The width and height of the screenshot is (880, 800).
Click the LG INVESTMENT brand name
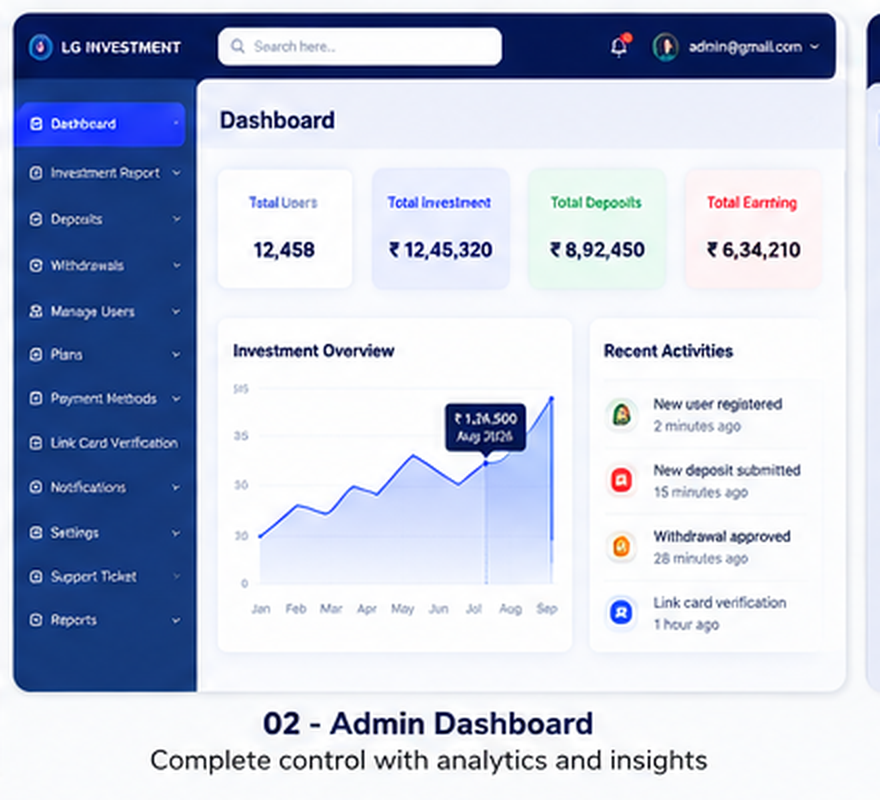coord(121,47)
